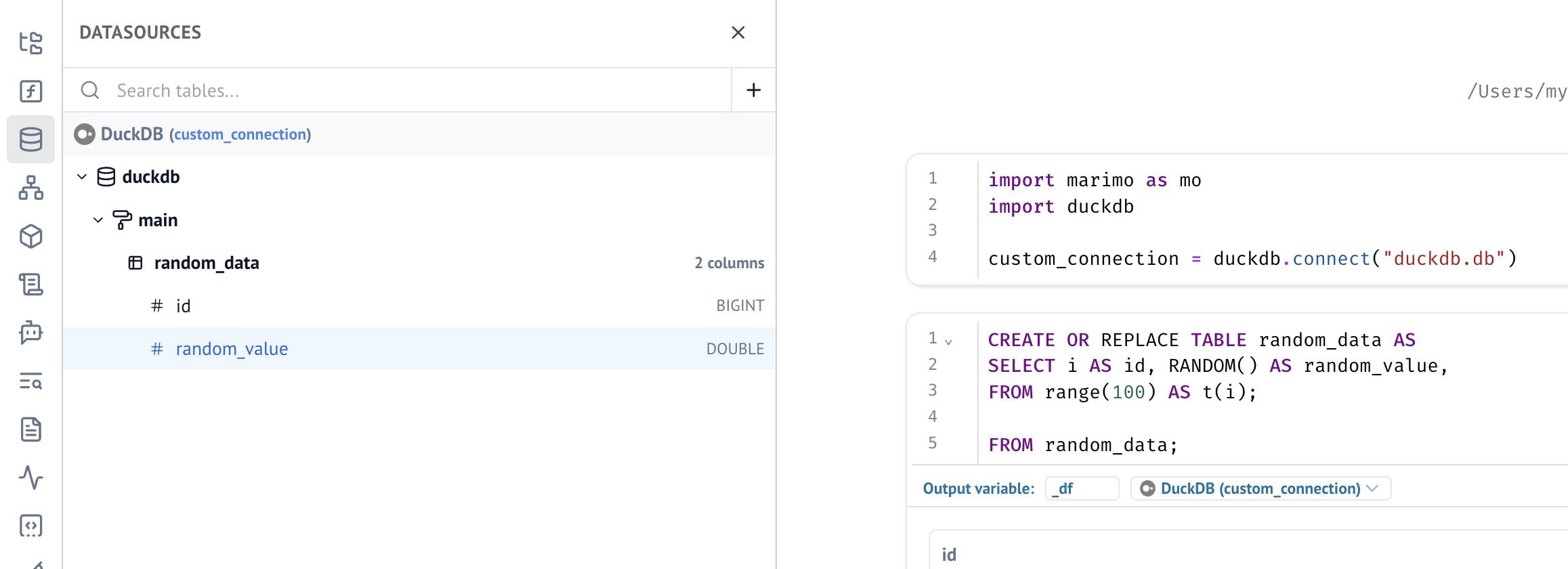Image resolution: width=1568 pixels, height=569 pixels.
Task: Open the file explorer sidebar icon
Action: click(30, 43)
